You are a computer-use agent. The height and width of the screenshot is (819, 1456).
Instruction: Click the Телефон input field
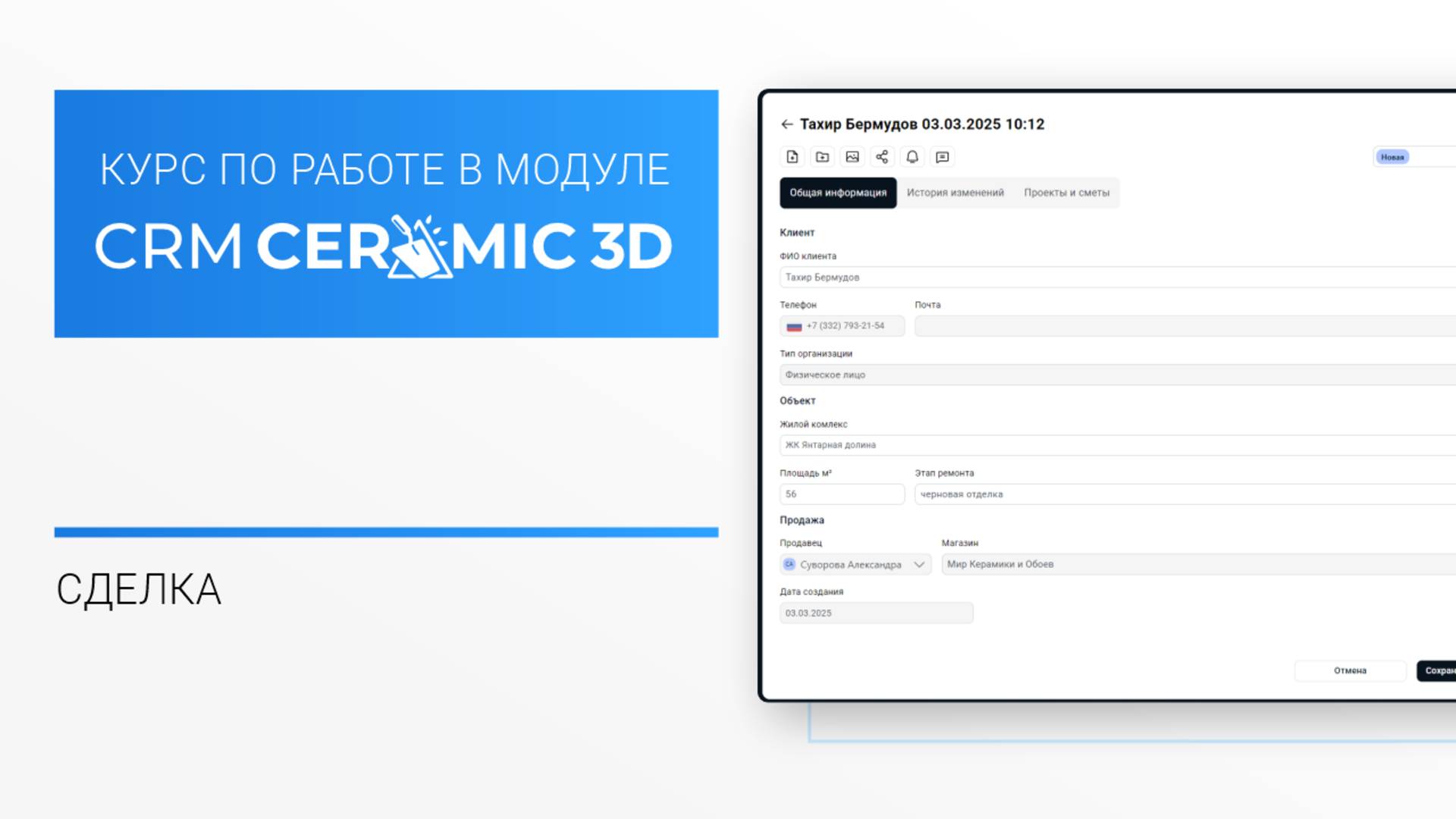[x=842, y=326]
